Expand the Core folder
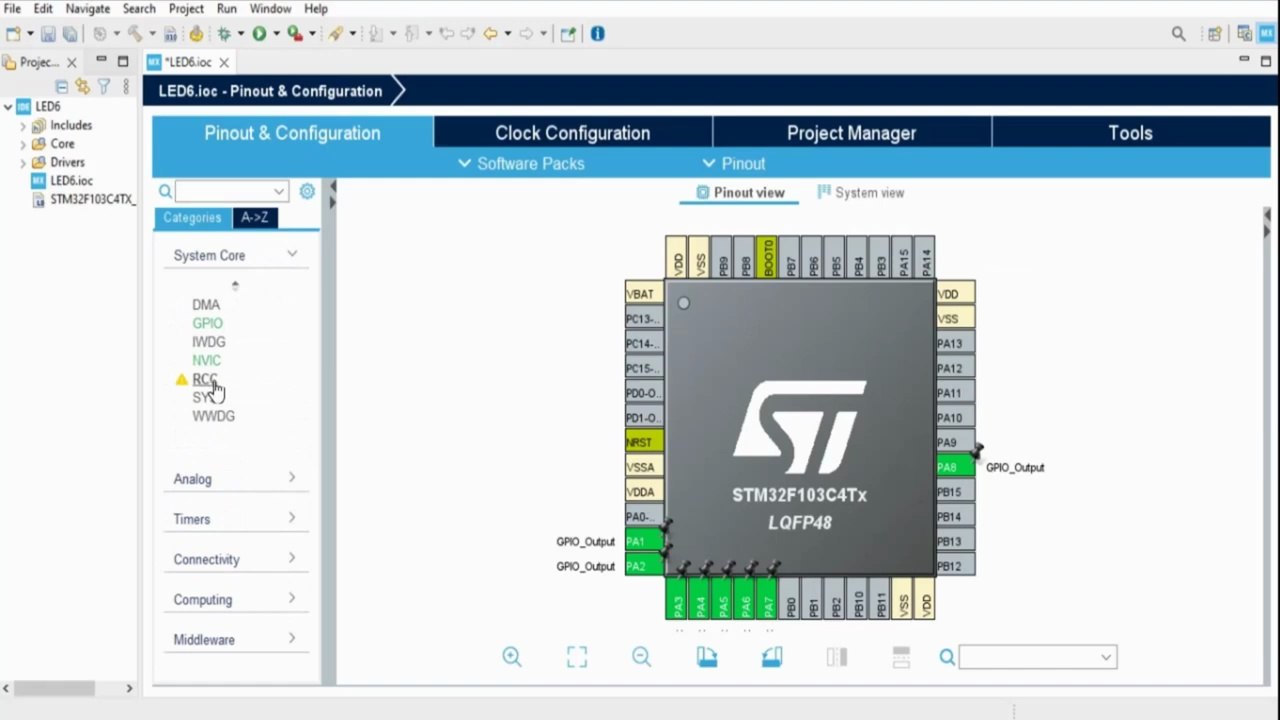Viewport: 1280px width, 720px height. point(23,144)
